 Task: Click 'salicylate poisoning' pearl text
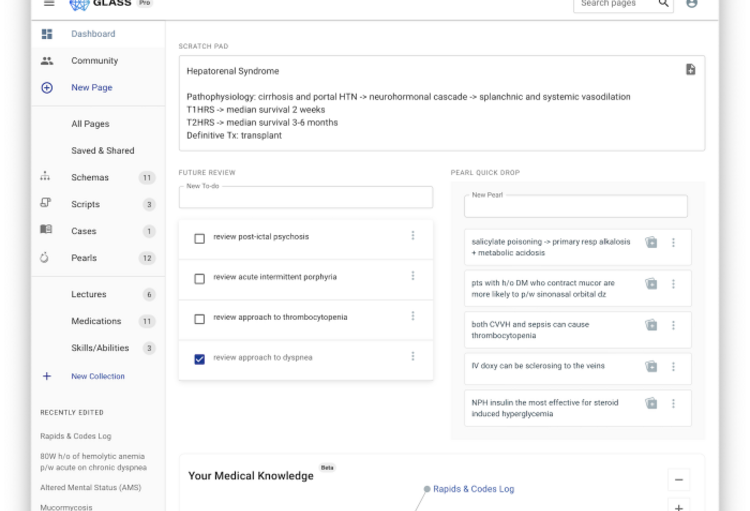tap(551, 247)
